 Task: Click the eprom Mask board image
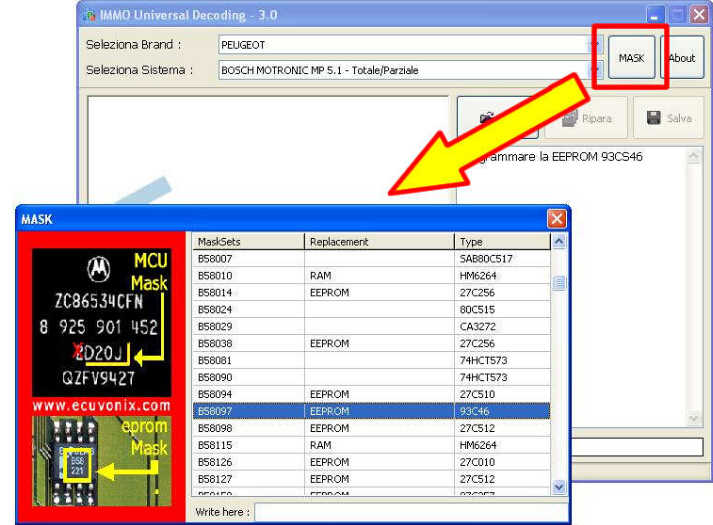pyautogui.click(x=101, y=461)
